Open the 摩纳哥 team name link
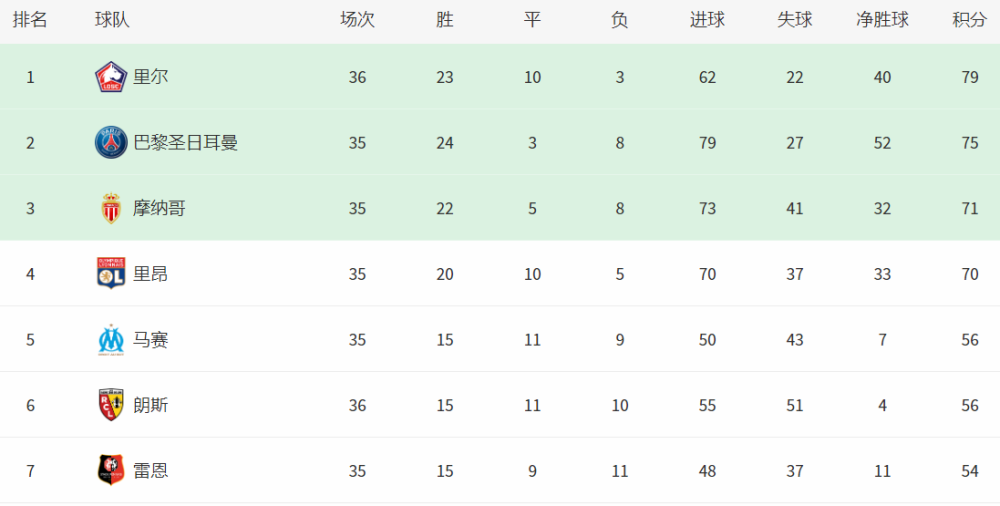Screen dimensions: 1000x506 tap(159, 208)
